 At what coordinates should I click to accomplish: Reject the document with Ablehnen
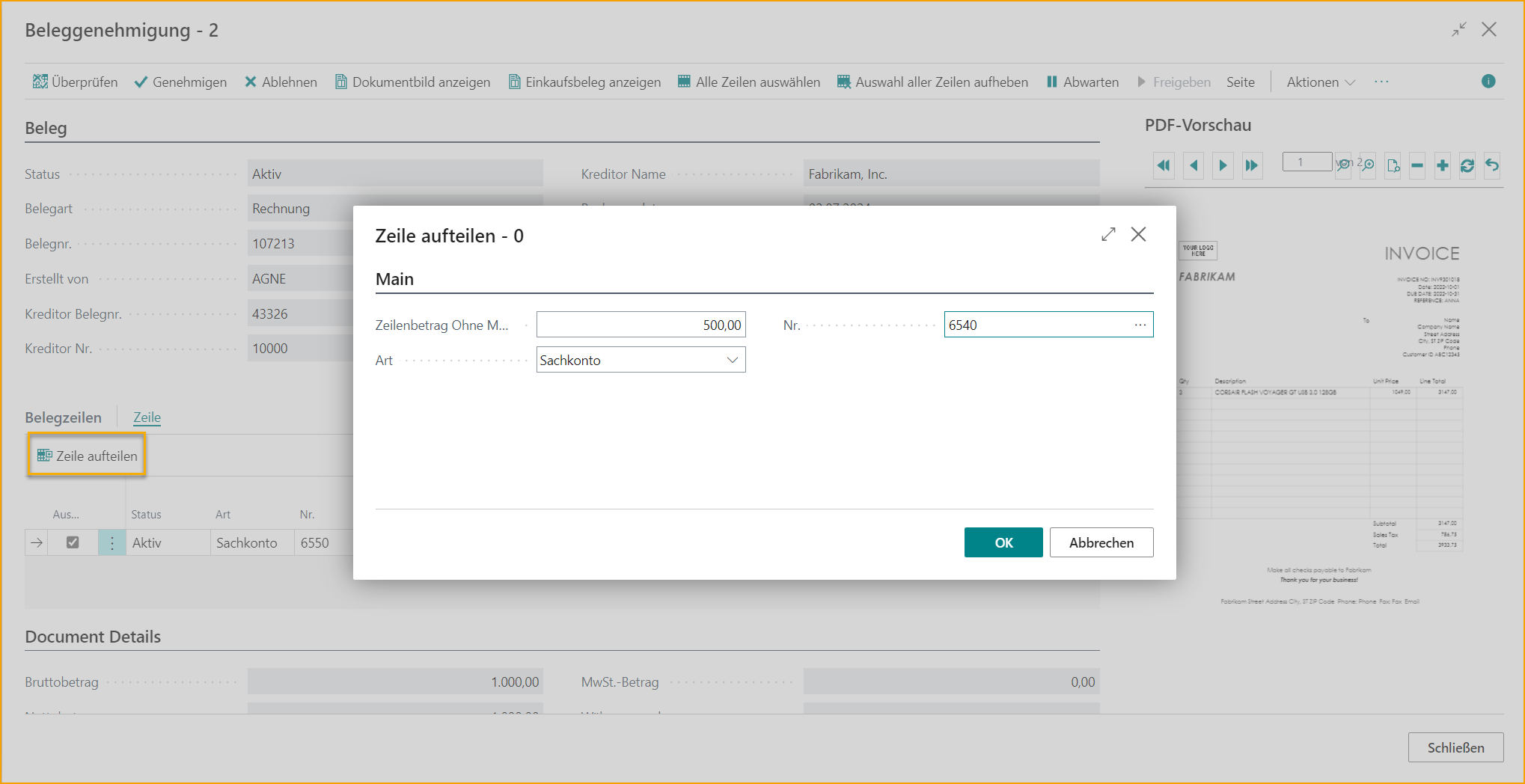coord(281,82)
